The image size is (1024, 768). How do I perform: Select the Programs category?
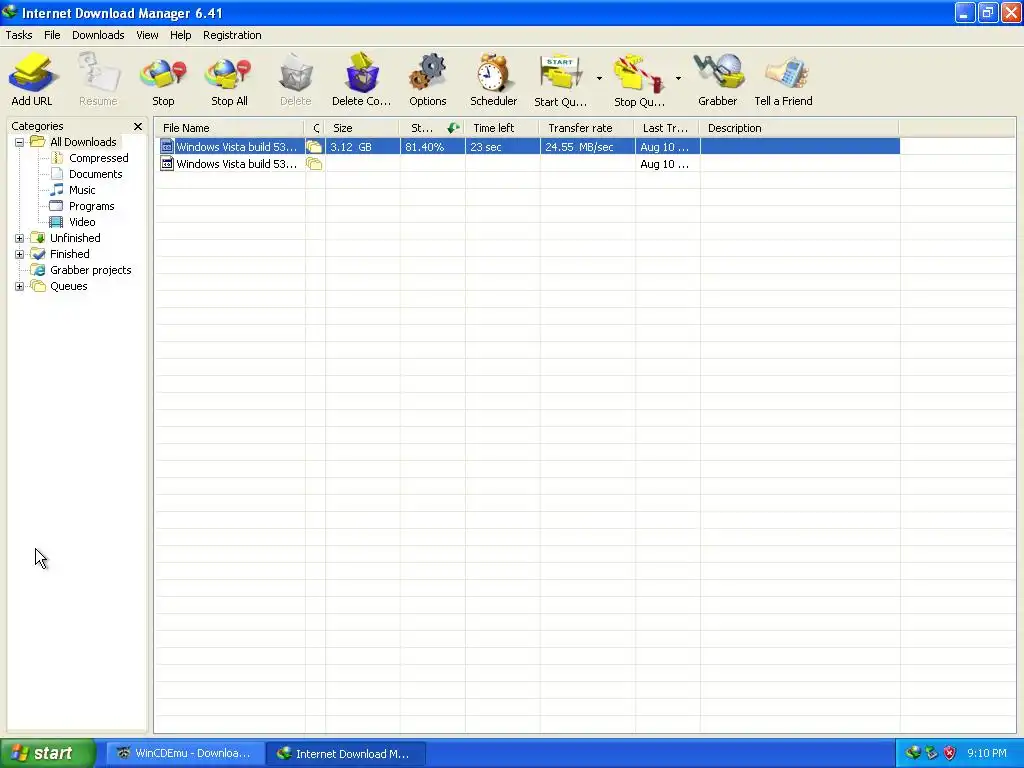[x=91, y=206]
